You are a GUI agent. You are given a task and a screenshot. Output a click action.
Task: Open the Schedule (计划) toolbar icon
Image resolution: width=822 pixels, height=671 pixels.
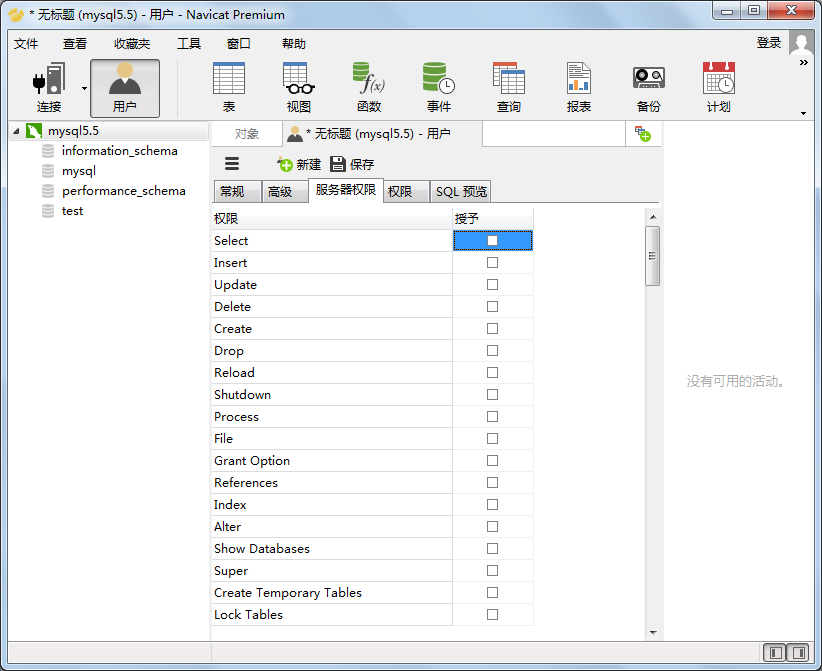point(719,88)
